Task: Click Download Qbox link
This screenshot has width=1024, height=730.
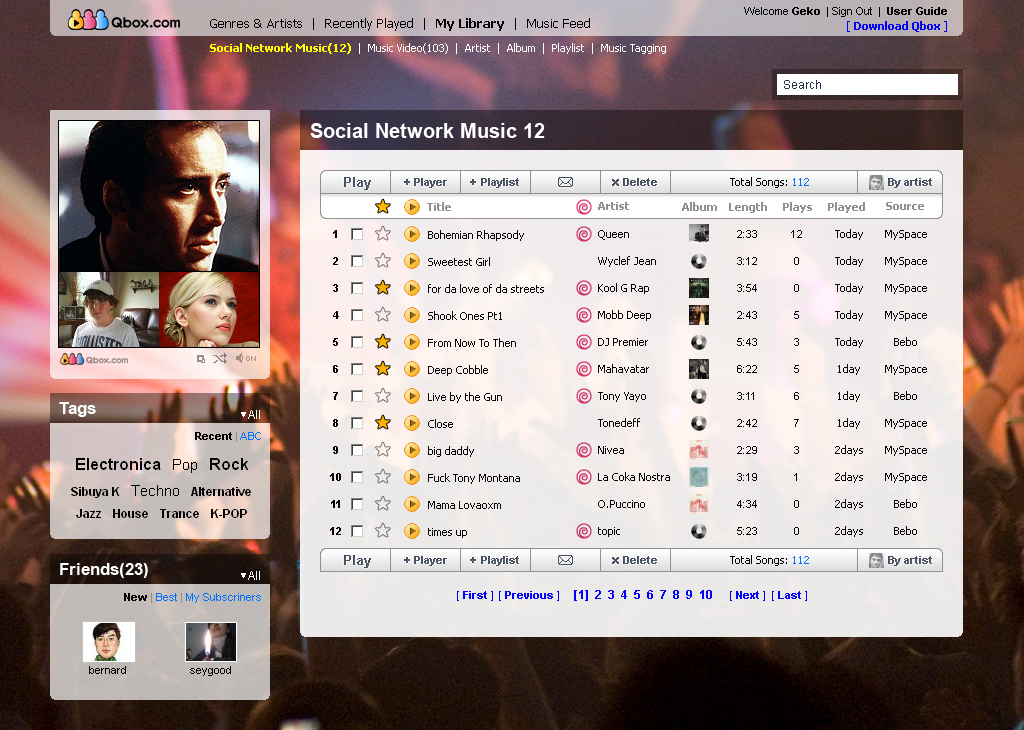Action: pyautogui.click(x=897, y=26)
